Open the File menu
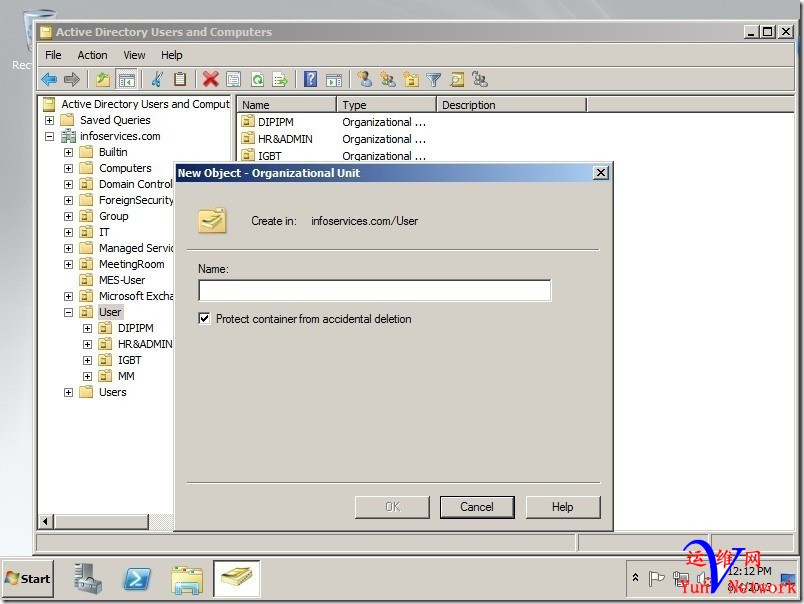 (x=53, y=55)
